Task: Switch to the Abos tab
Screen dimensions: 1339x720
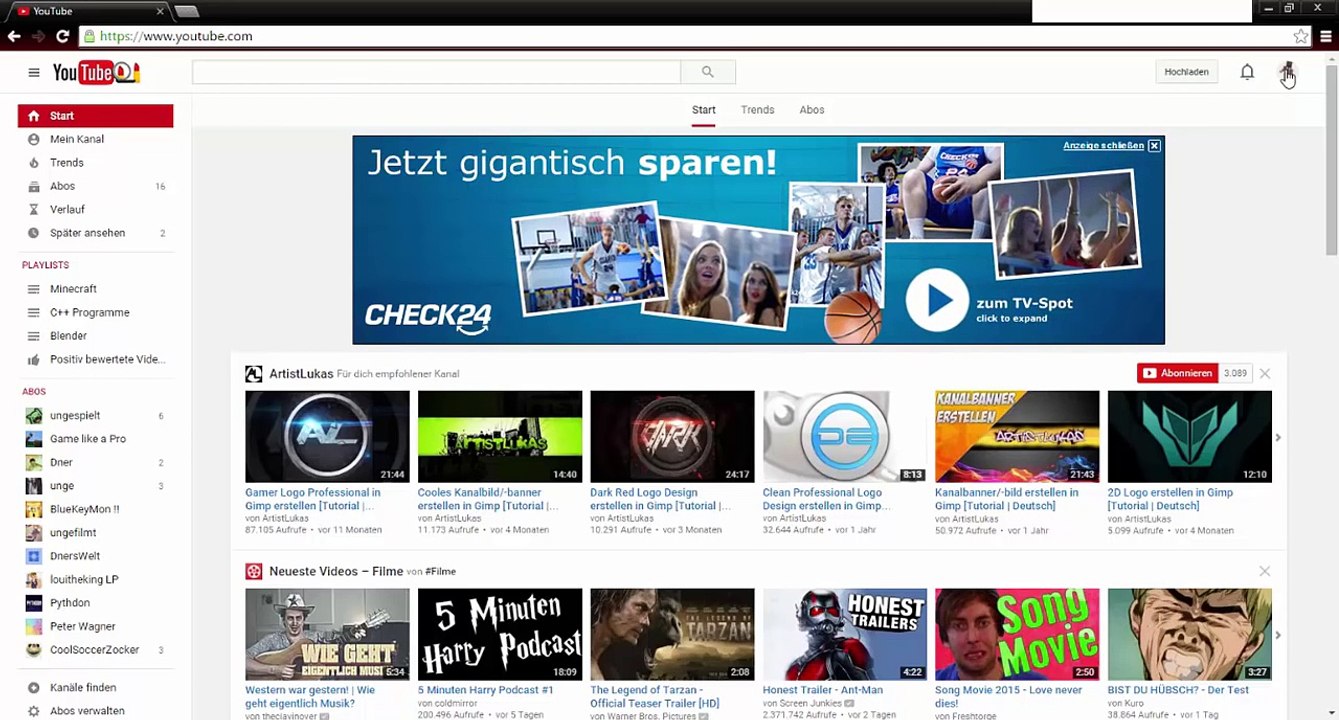Action: 812,110
